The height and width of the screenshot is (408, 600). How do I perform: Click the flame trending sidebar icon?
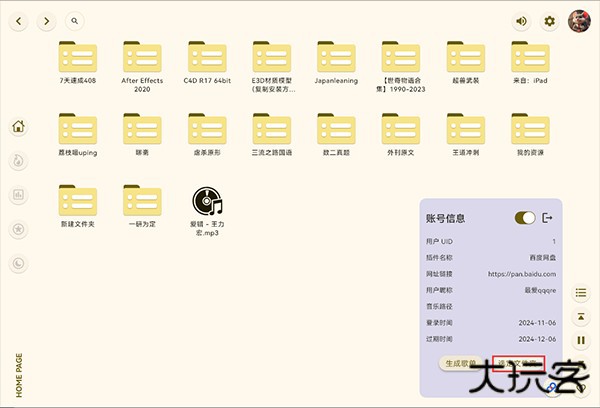(18, 161)
